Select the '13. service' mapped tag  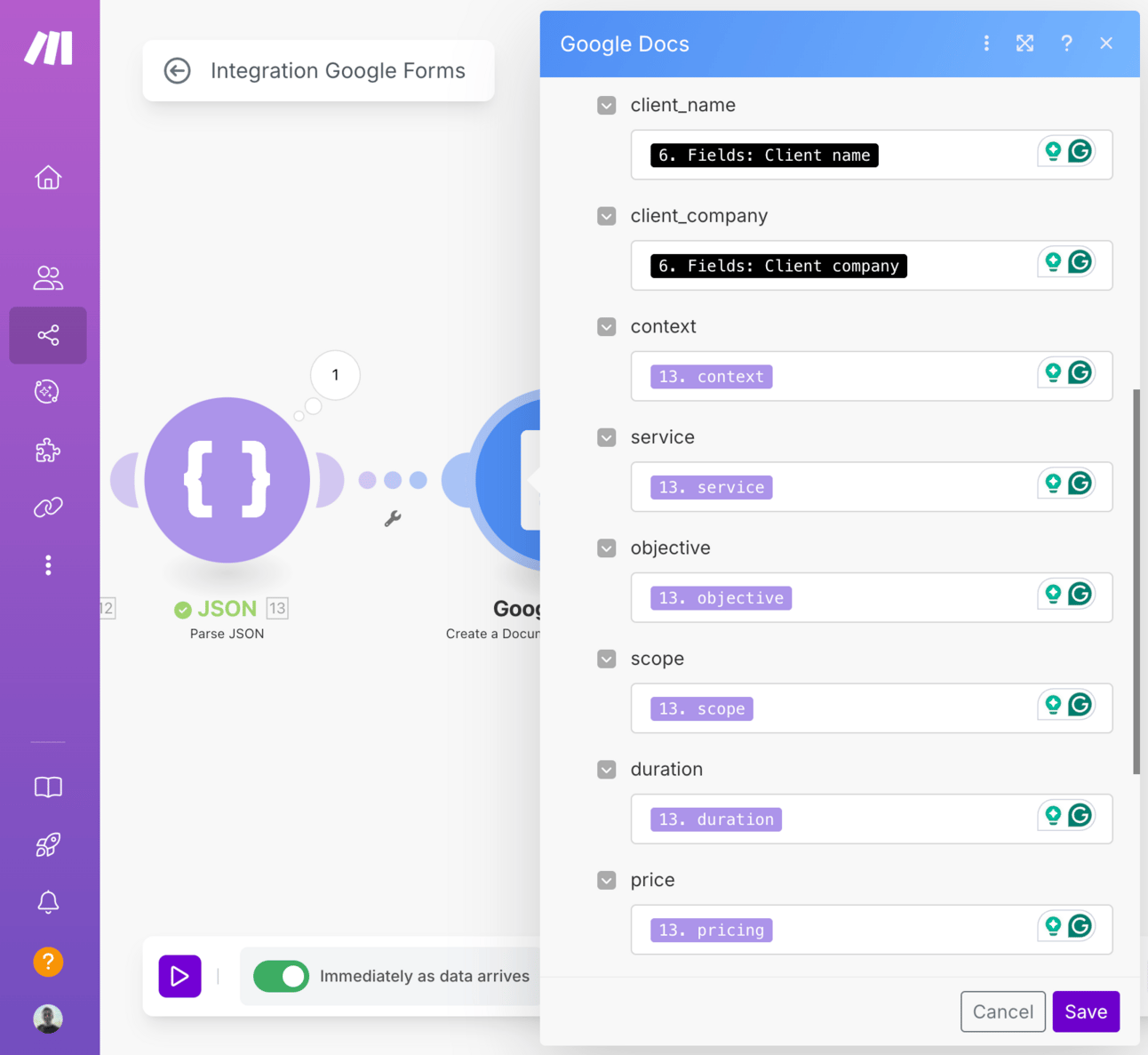click(x=711, y=487)
